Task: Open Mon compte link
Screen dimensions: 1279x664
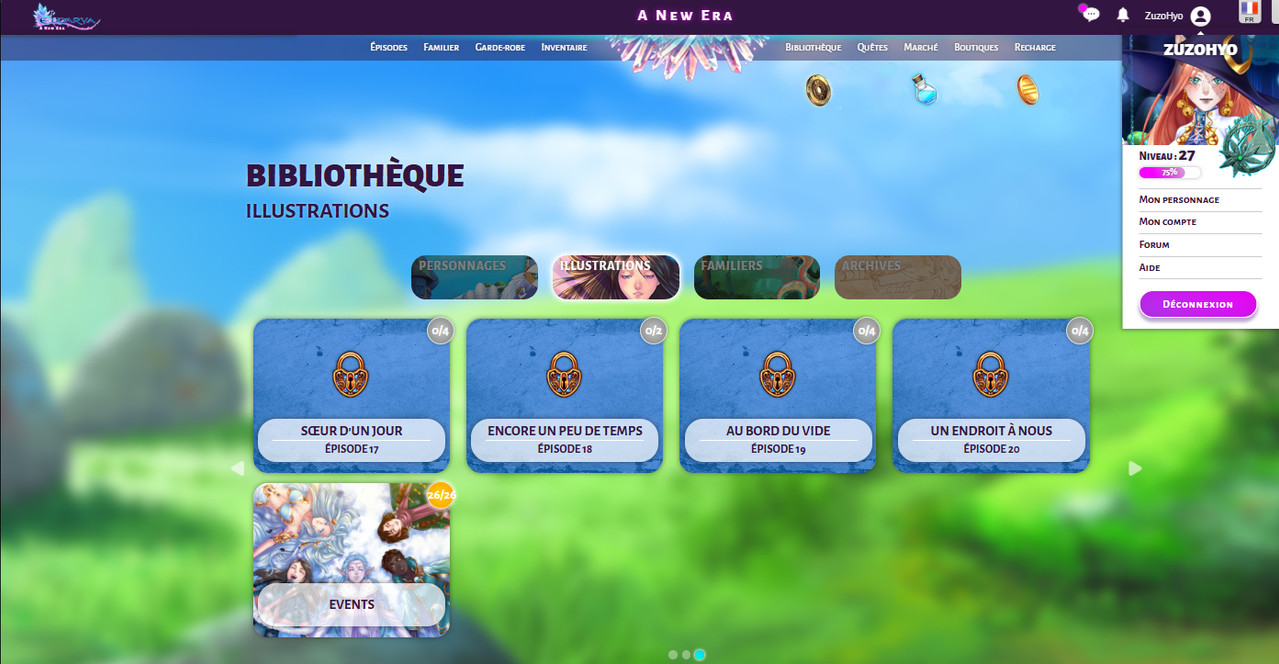Action: pyautogui.click(x=1167, y=222)
